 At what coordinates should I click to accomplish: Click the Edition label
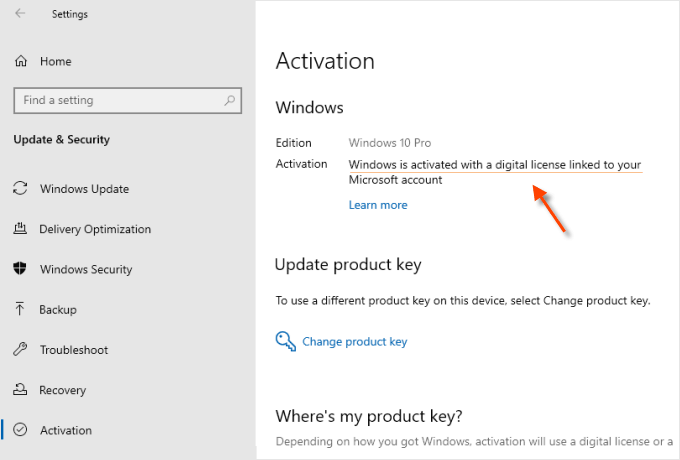click(294, 143)
